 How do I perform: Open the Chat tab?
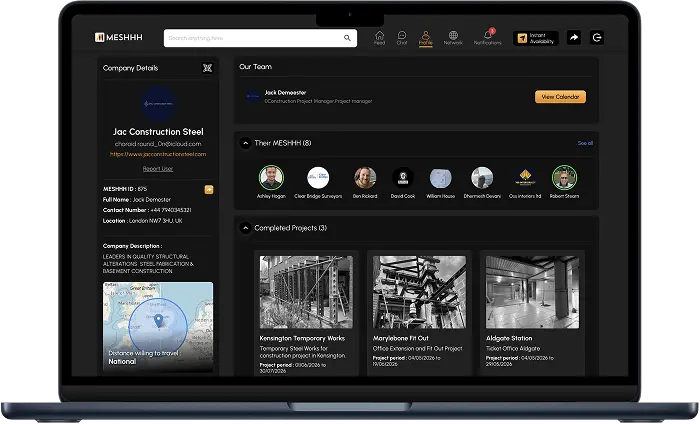[x=402, y=38]
